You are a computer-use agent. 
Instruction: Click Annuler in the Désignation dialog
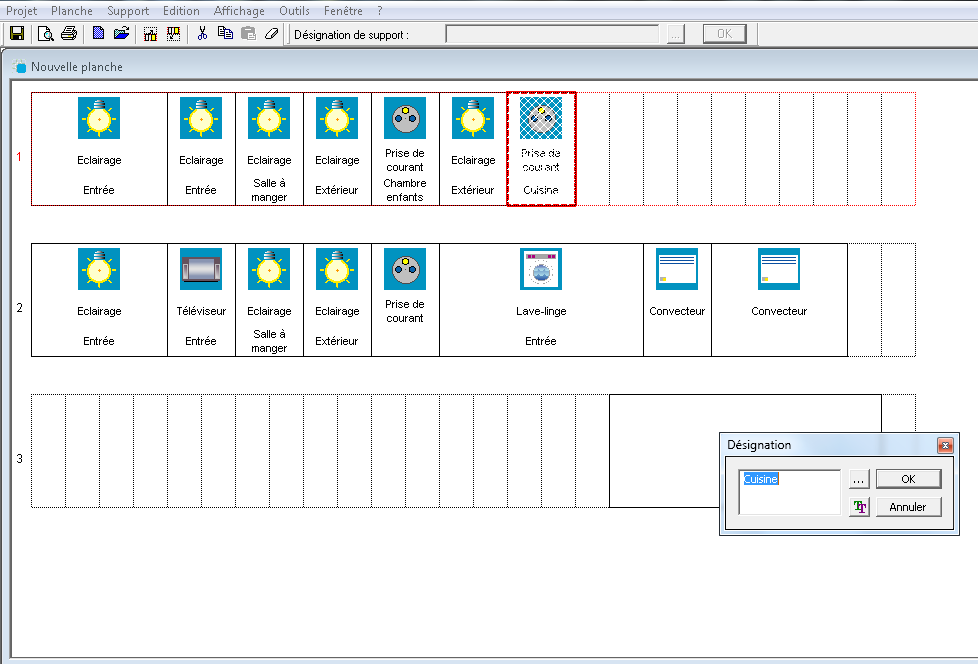tap(908, 507)
